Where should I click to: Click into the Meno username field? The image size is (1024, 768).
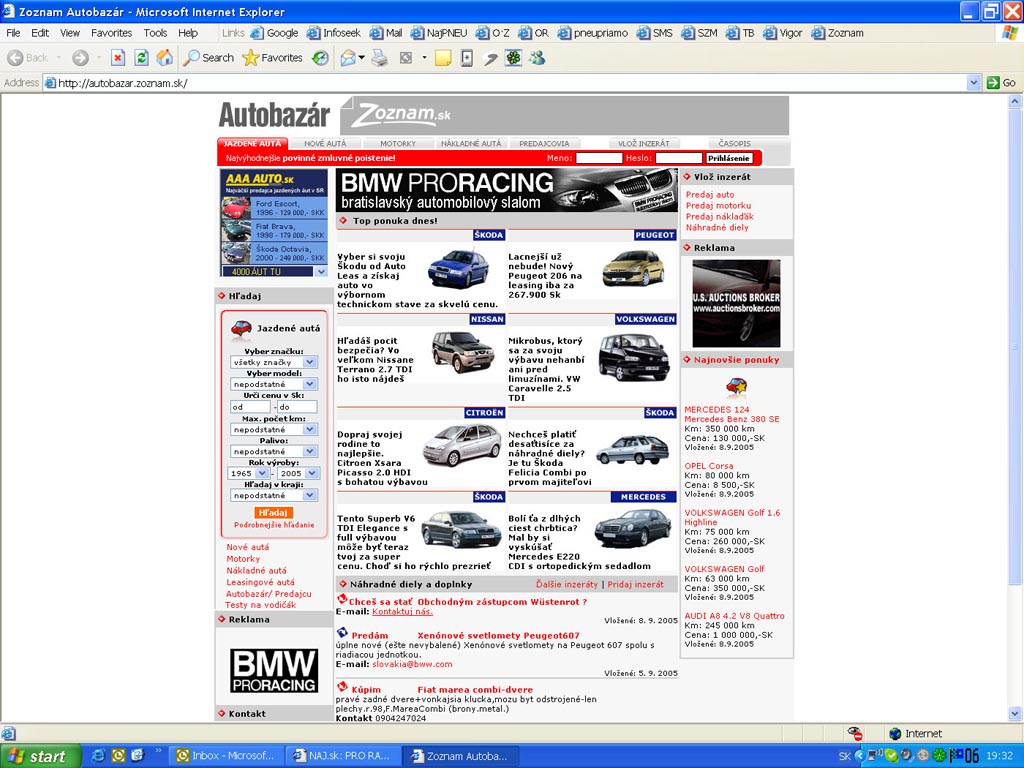point(599,158)
